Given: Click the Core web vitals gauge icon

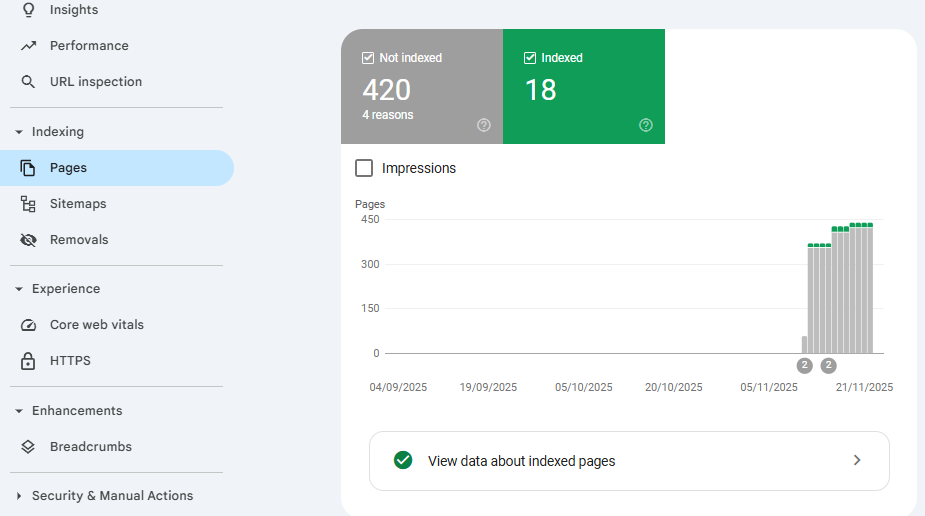Looking at the screenshot, I should [x=28, y=325].
